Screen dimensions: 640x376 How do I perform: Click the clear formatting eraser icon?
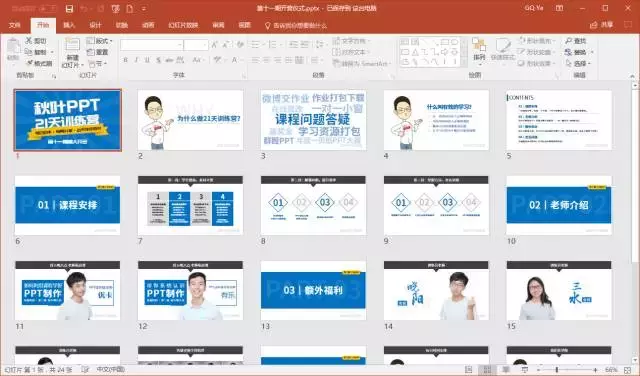click(x=240, y=45)
